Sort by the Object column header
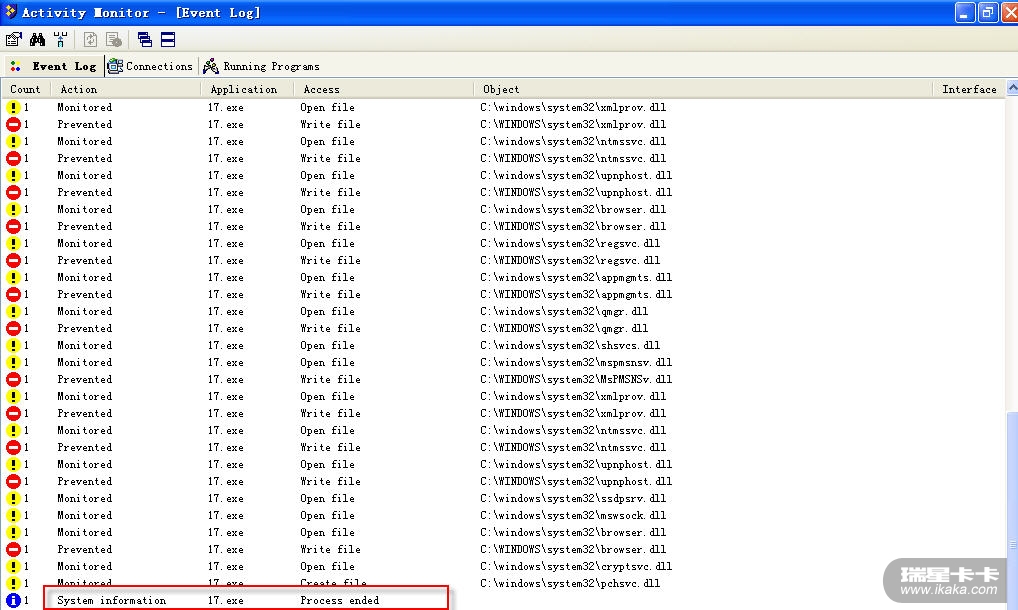 coord(703,90)
